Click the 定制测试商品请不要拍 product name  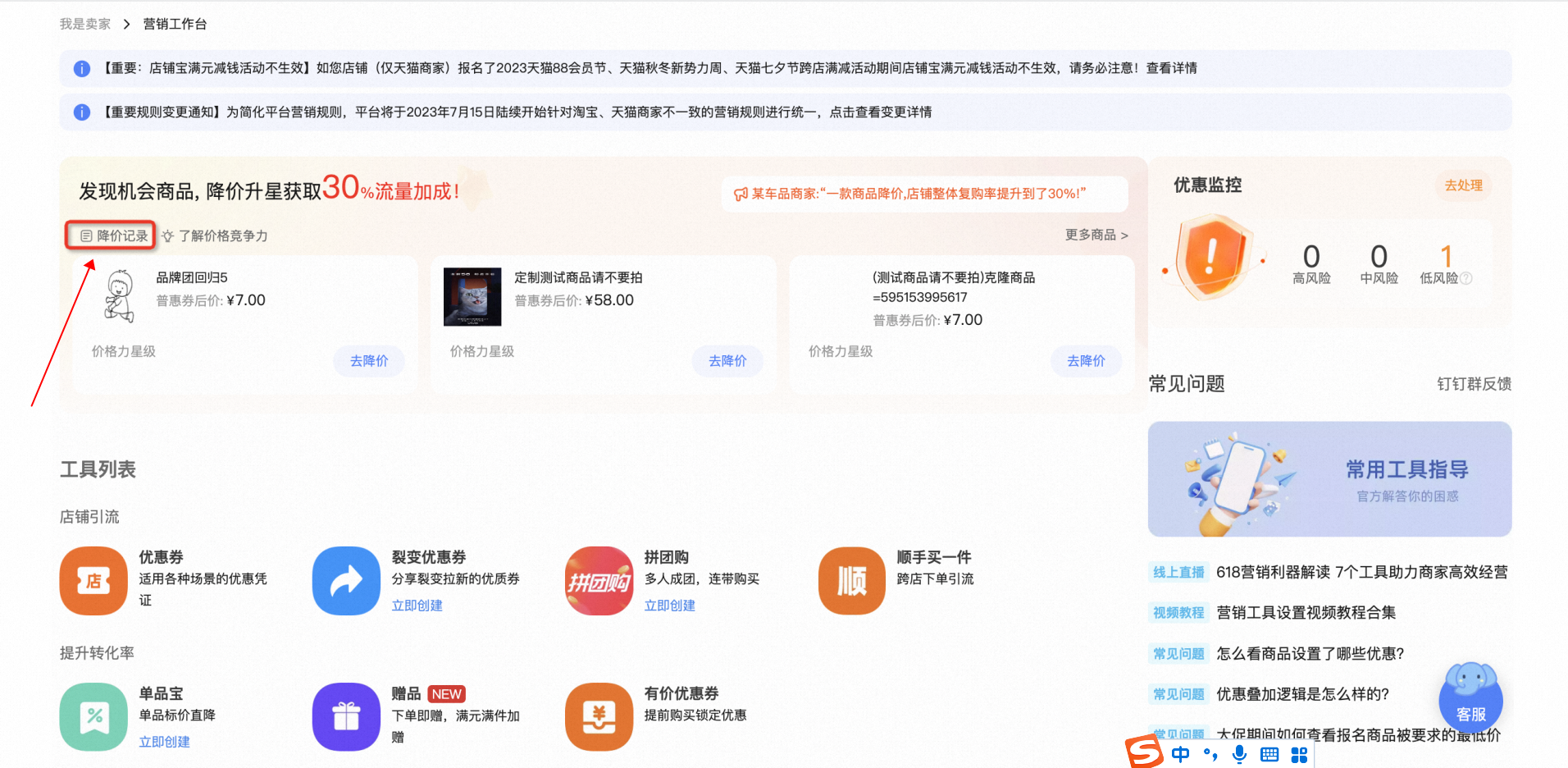coord(578,278)
